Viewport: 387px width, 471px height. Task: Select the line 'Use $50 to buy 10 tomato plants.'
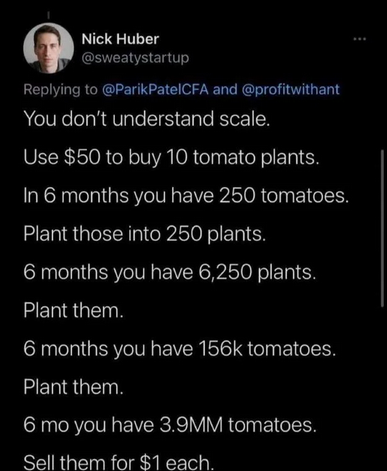[x=171, y=157]
